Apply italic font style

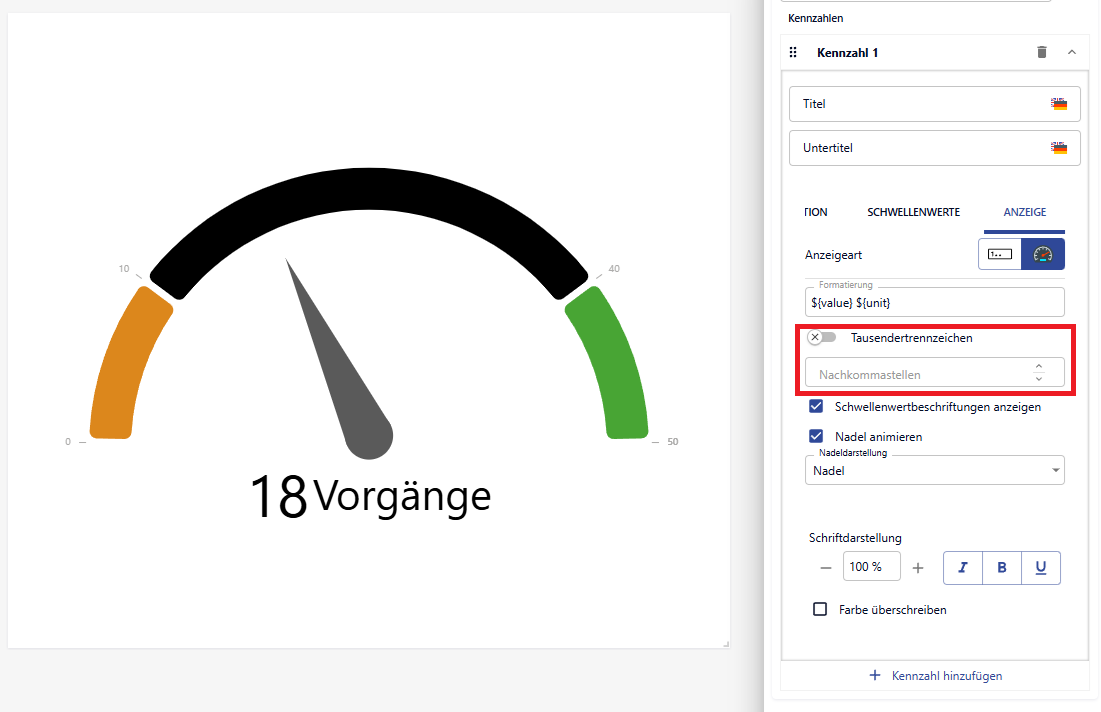[963, 567]
